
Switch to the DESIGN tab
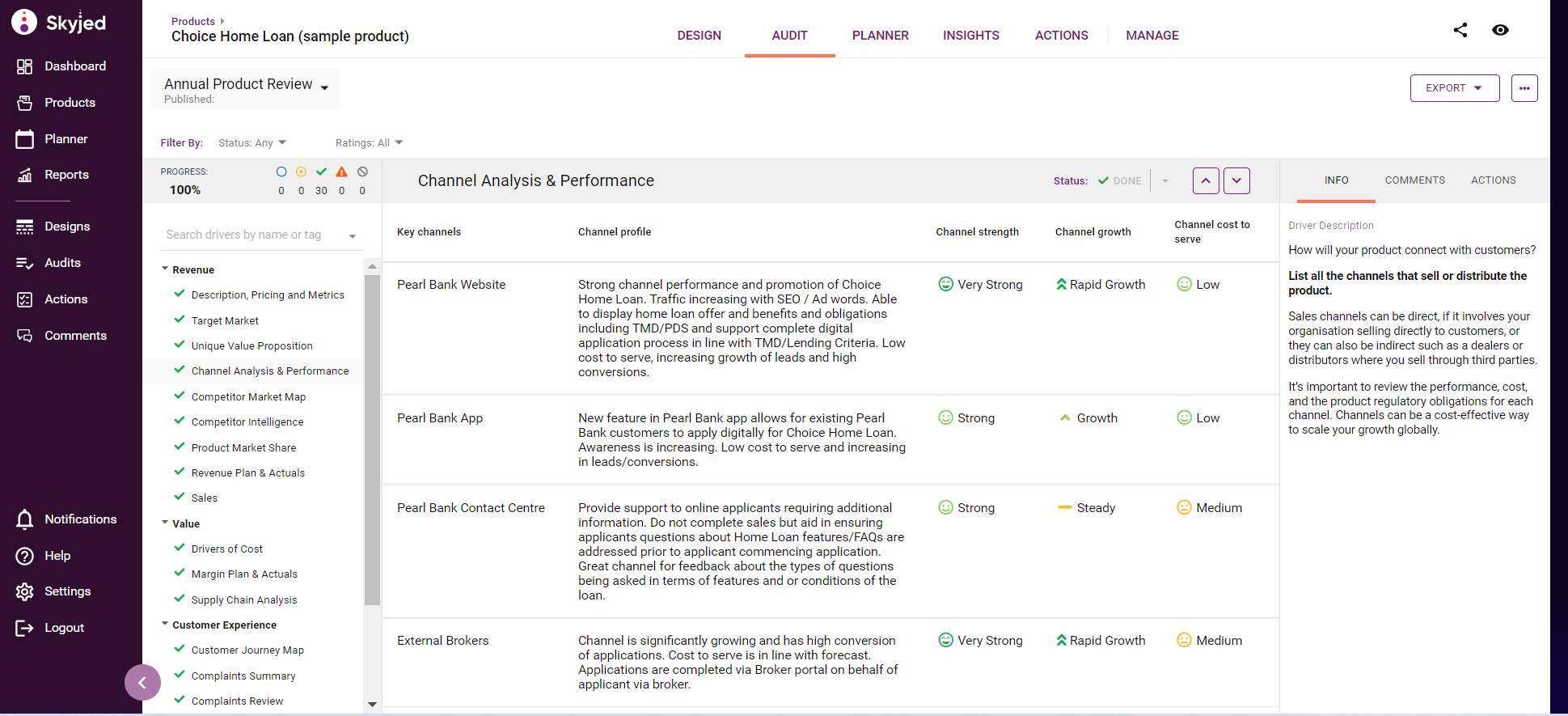coord(699,36)
